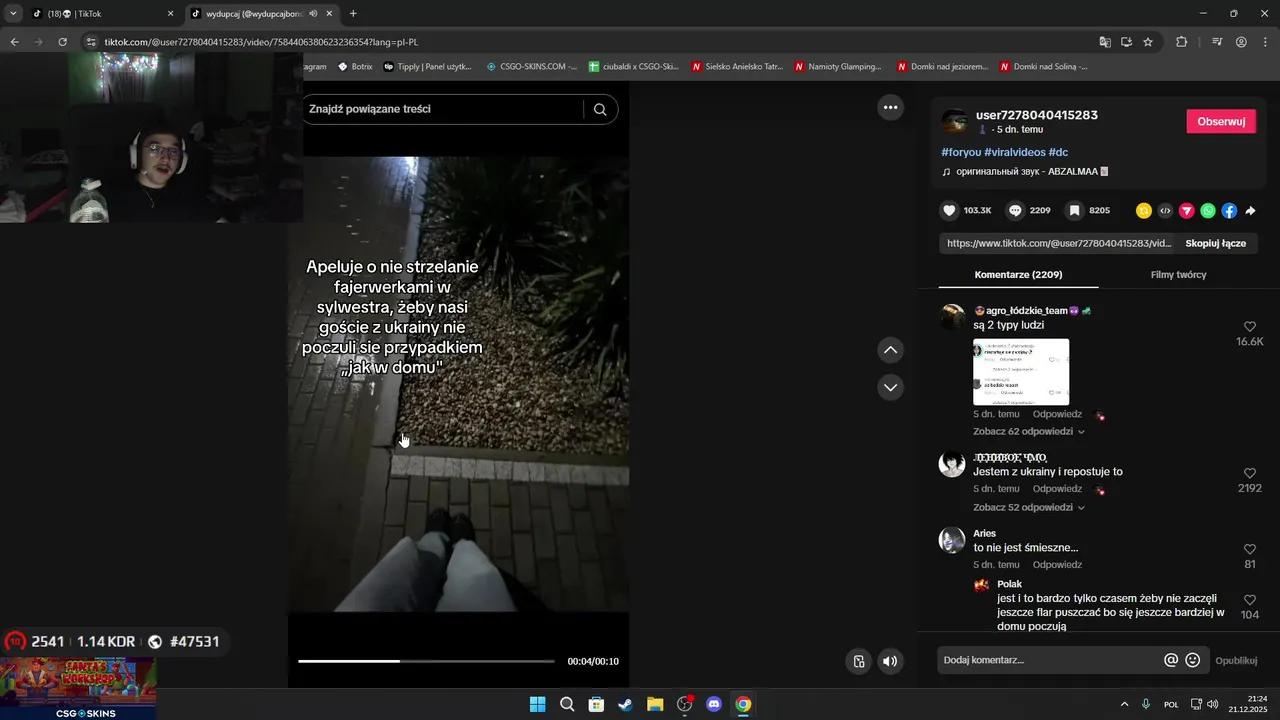The image size is (1280, 720).
Task: Open the browser extensions puzzle icon
Action: (x=1182, y=42)
